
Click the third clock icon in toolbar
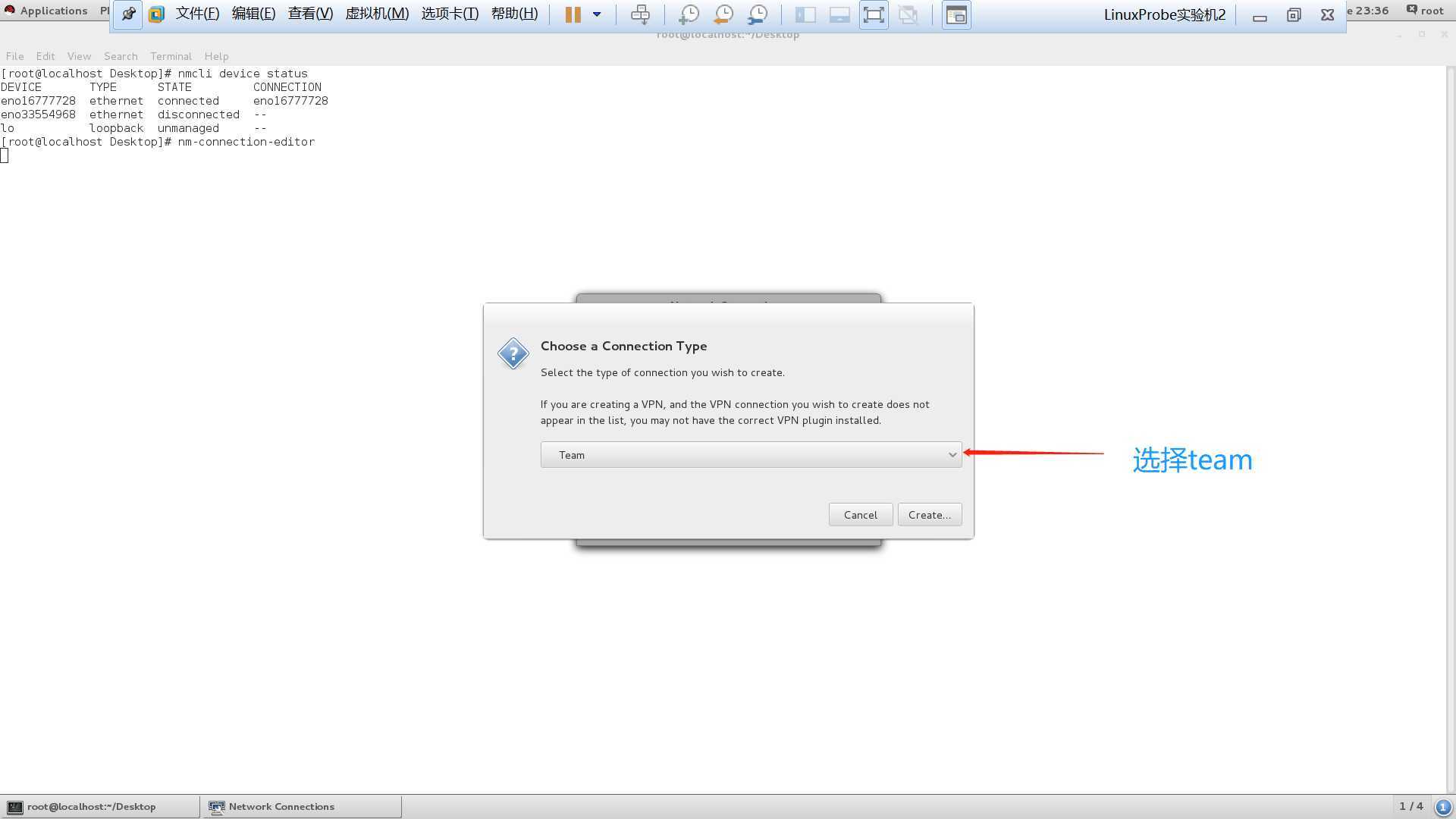click(x=757, y=14)
